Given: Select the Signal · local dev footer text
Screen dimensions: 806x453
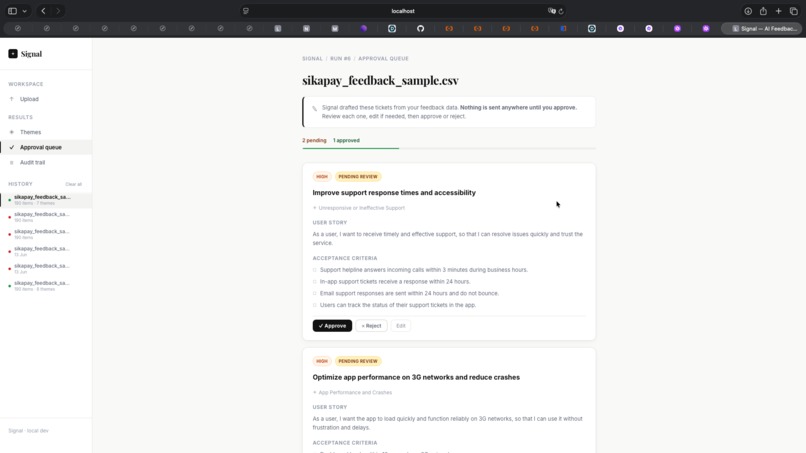Looking at the screenshot, I should point(28,431).
